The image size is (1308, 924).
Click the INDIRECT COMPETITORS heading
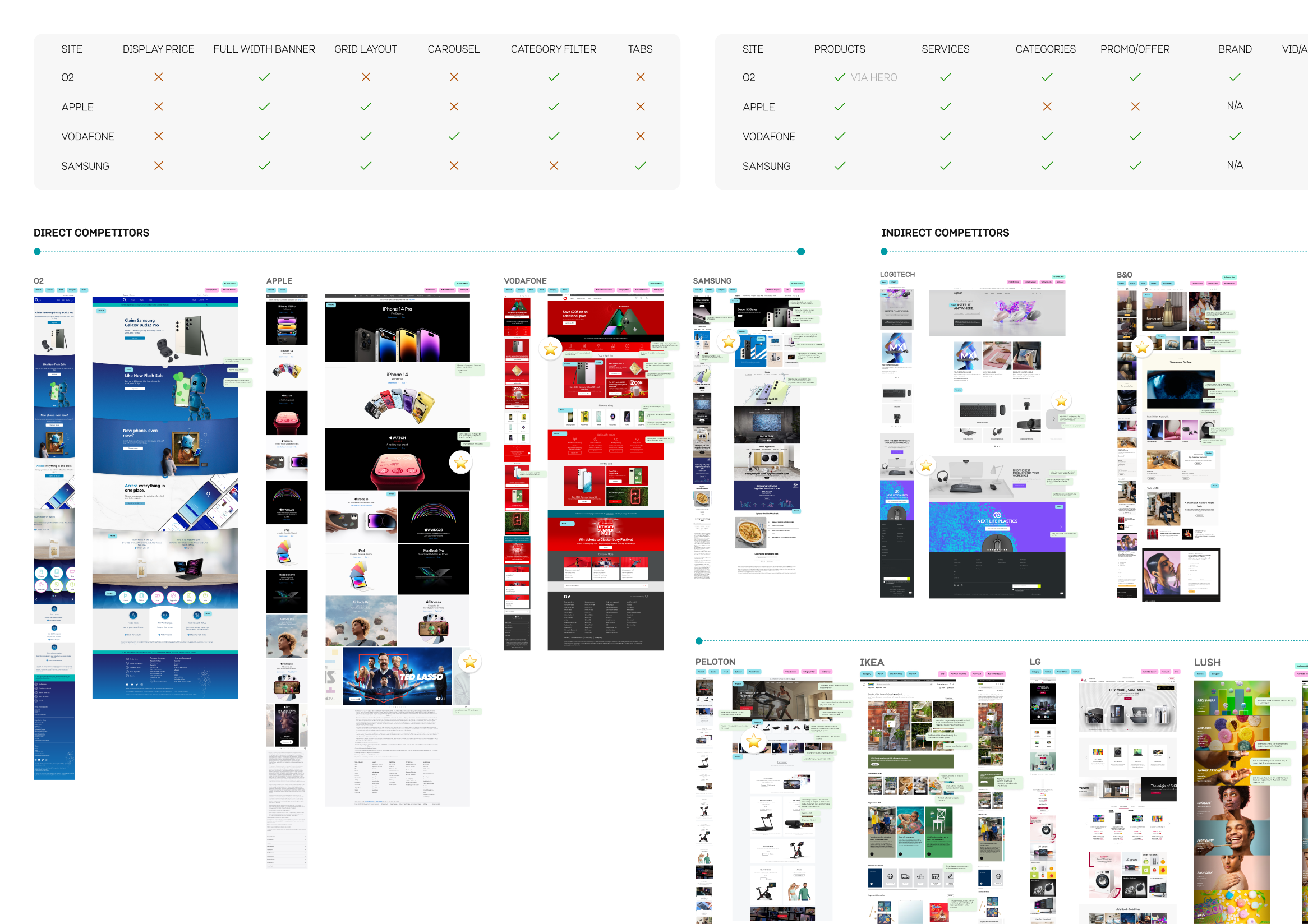[945, 233]
